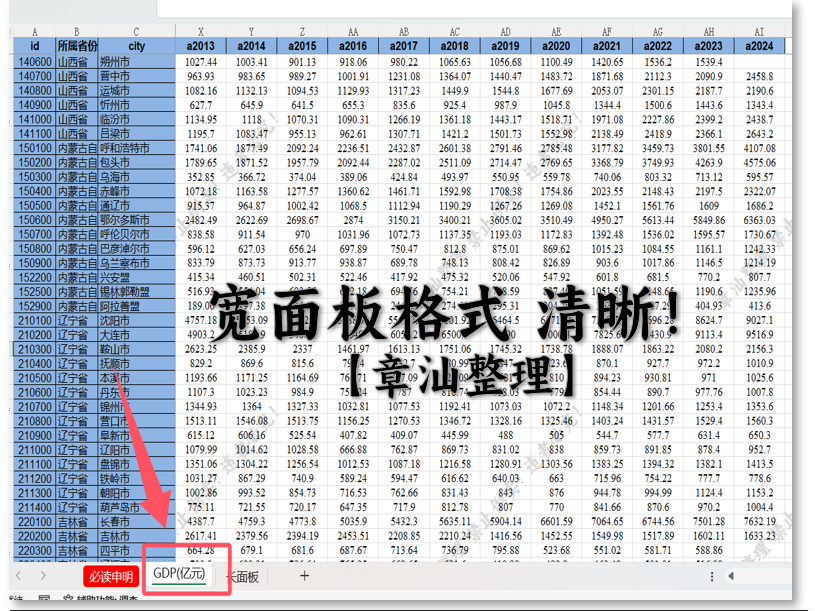Screen dimensions: 815x611
Task: Select column AF header
Action: [x=607, y=31]
